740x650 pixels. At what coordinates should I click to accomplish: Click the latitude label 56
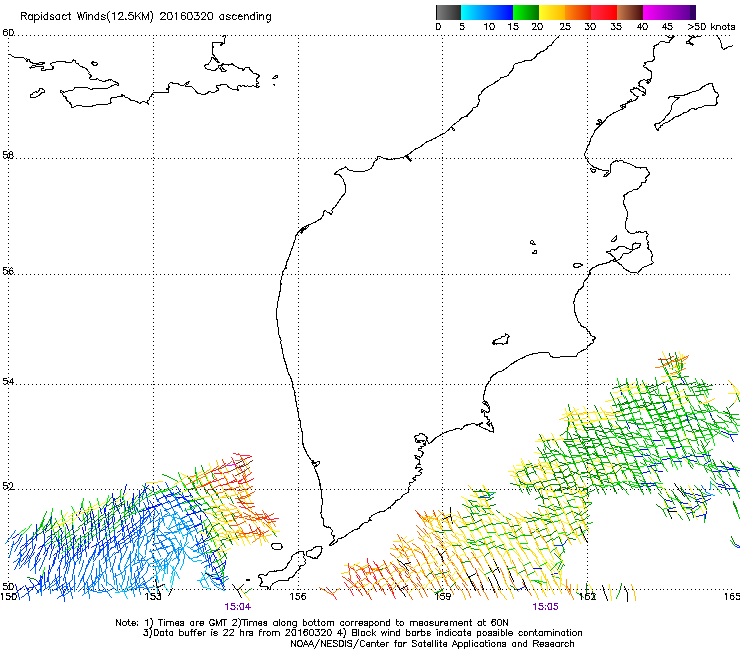pyautogui.click(x=8, y=271)
